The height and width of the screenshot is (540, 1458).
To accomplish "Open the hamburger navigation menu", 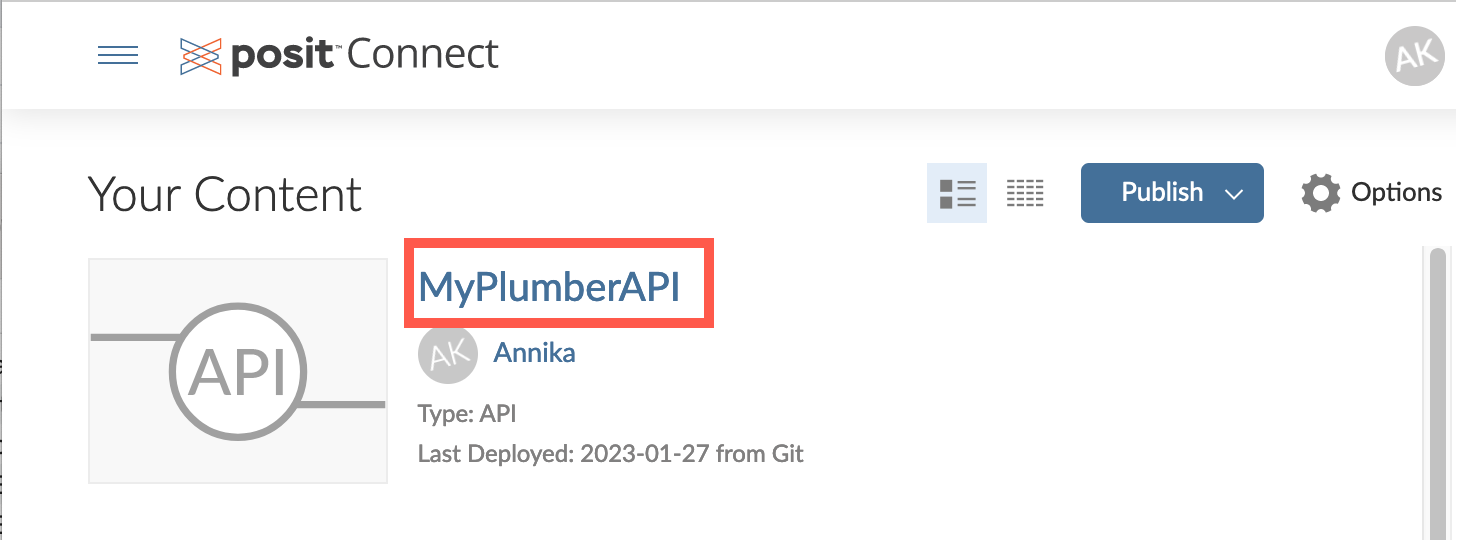I will click(117, 55).
